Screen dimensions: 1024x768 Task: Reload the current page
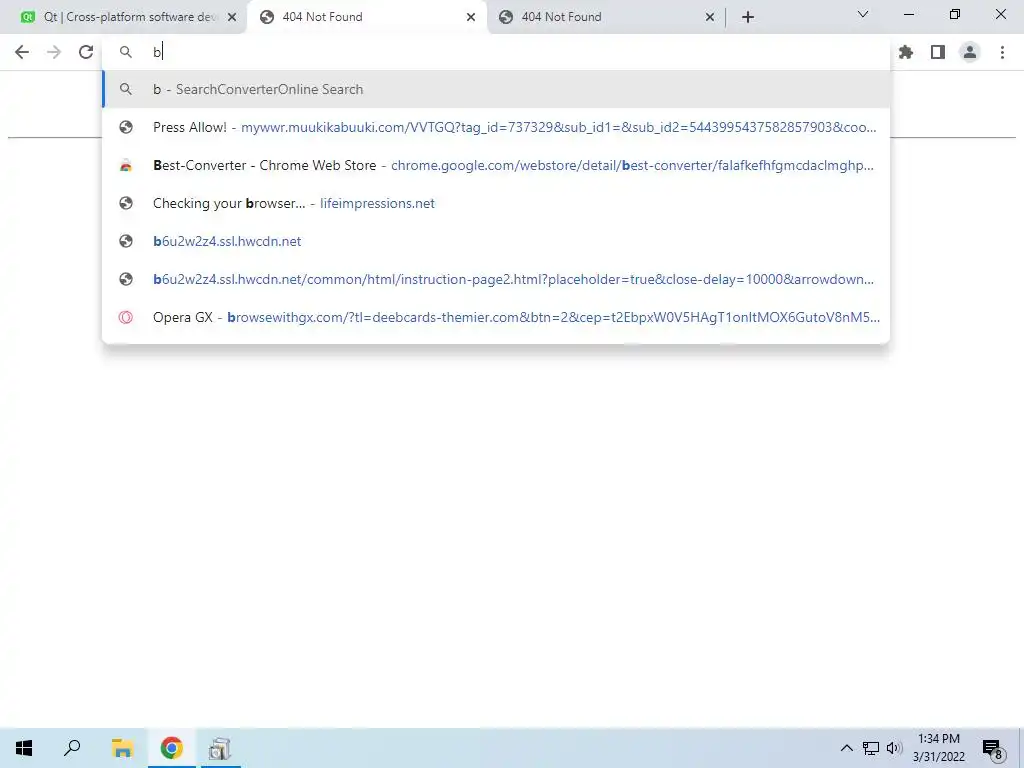point(86,52)
